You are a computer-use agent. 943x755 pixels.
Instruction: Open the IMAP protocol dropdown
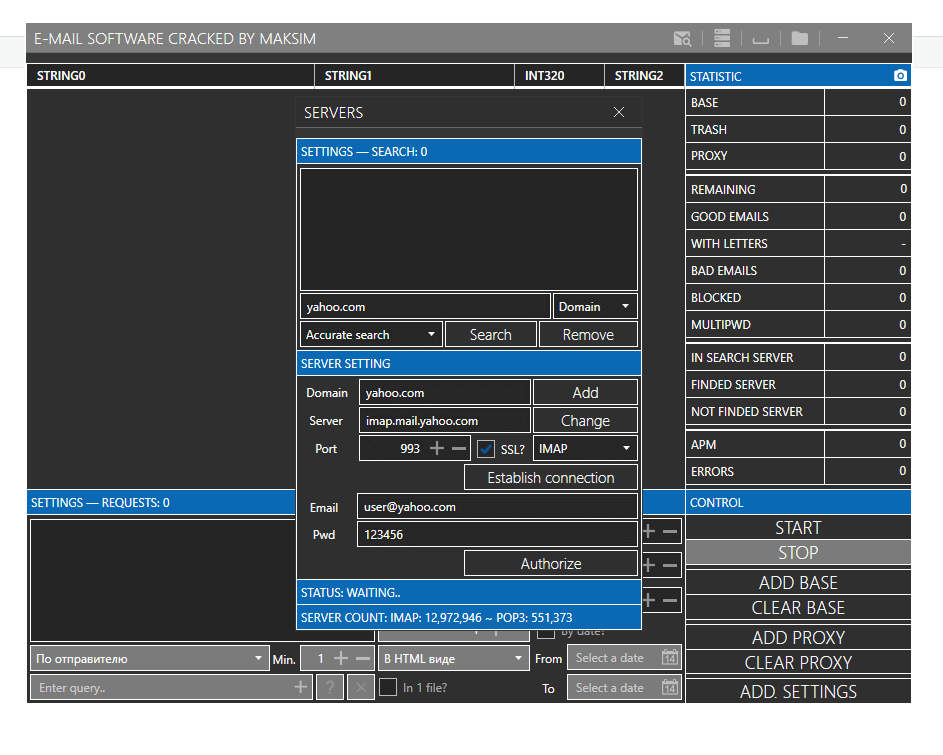click(585, 449)
